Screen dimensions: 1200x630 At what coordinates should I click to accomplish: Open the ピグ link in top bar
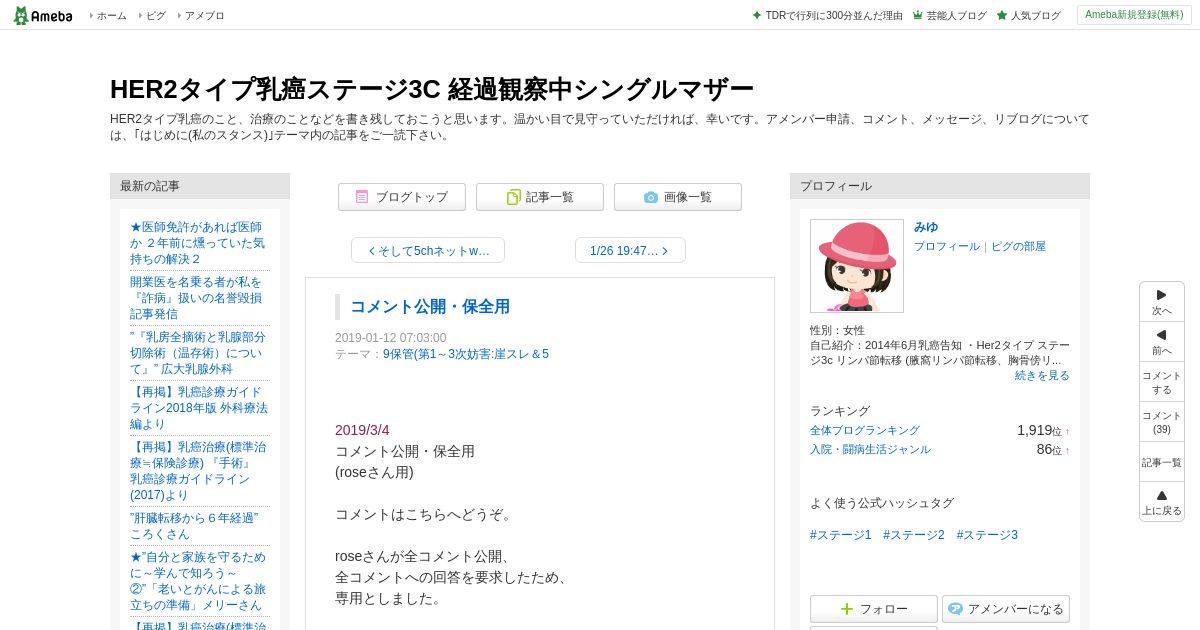coord(156,16)
